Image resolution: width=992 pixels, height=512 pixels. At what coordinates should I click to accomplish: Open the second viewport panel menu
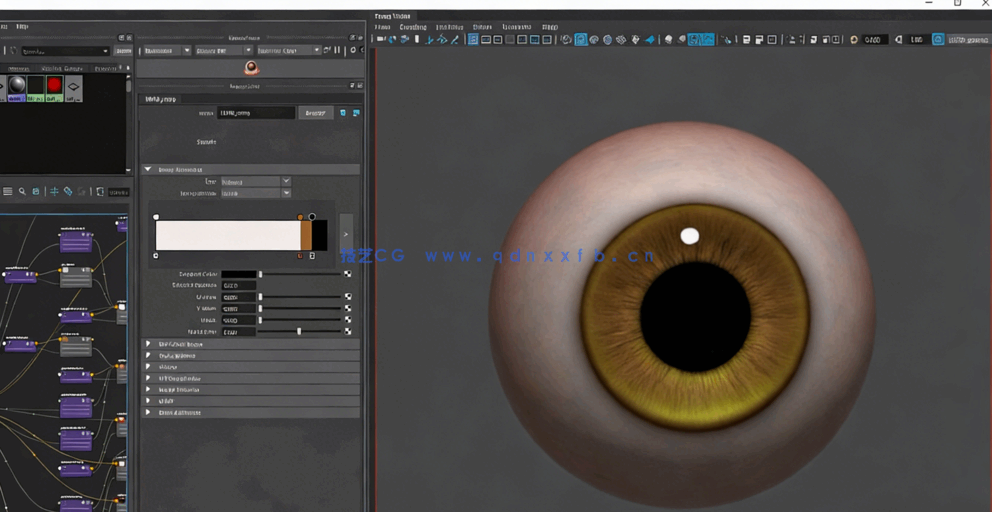click(x=413, y=27)
